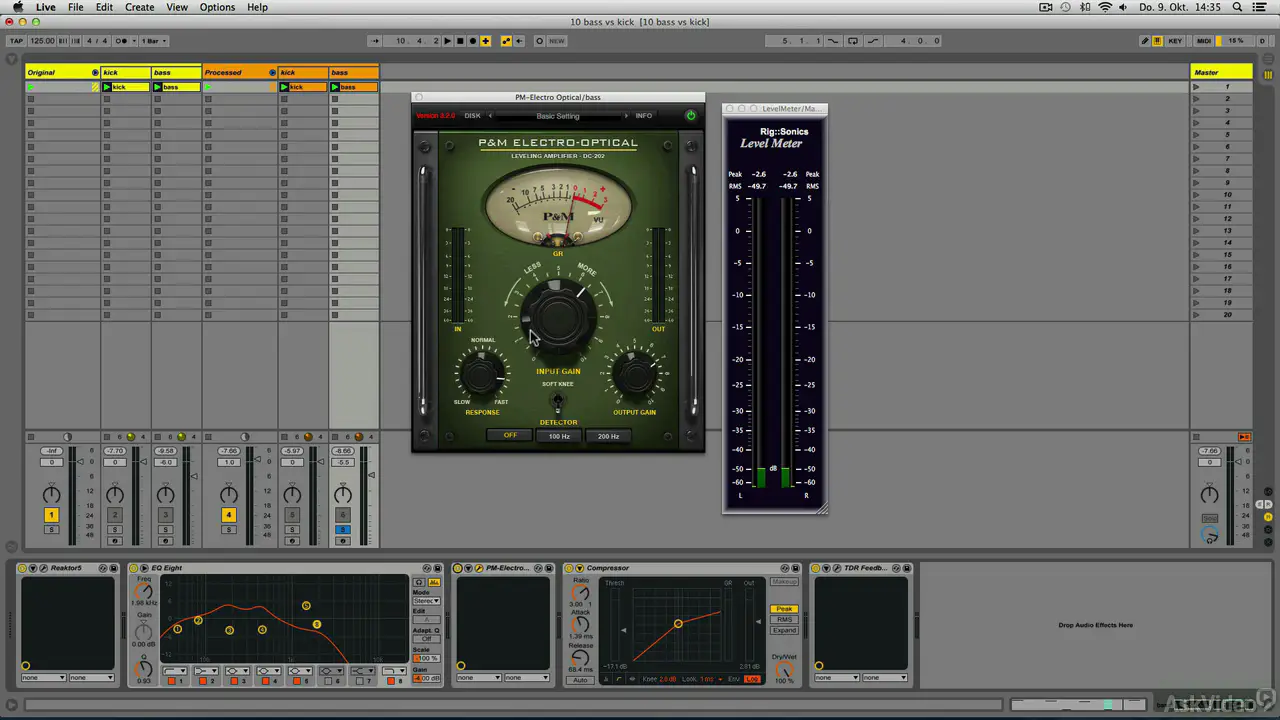Click the Input Gain knob

(558, 315)
